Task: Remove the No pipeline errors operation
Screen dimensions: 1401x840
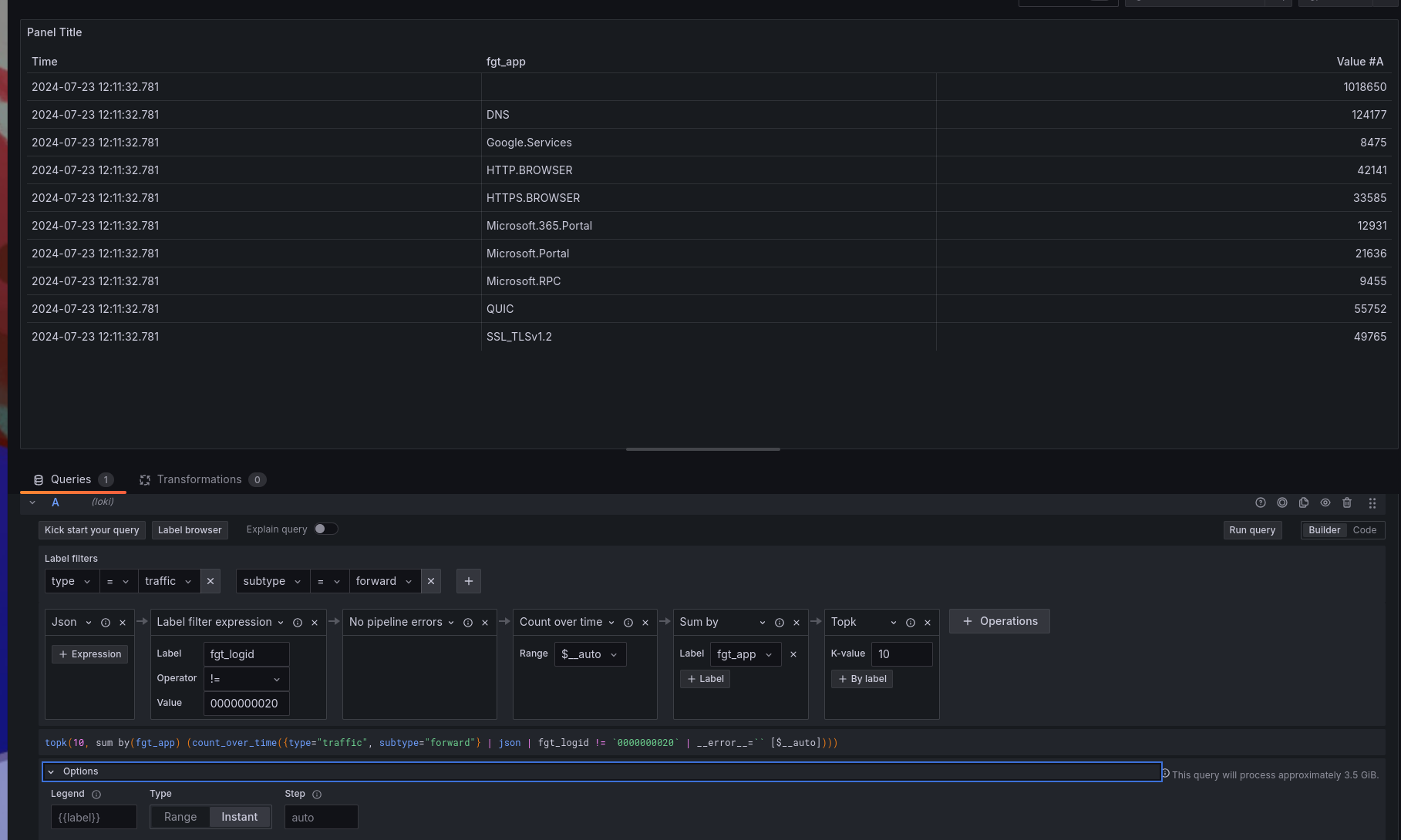Action: tap(484, 622)
